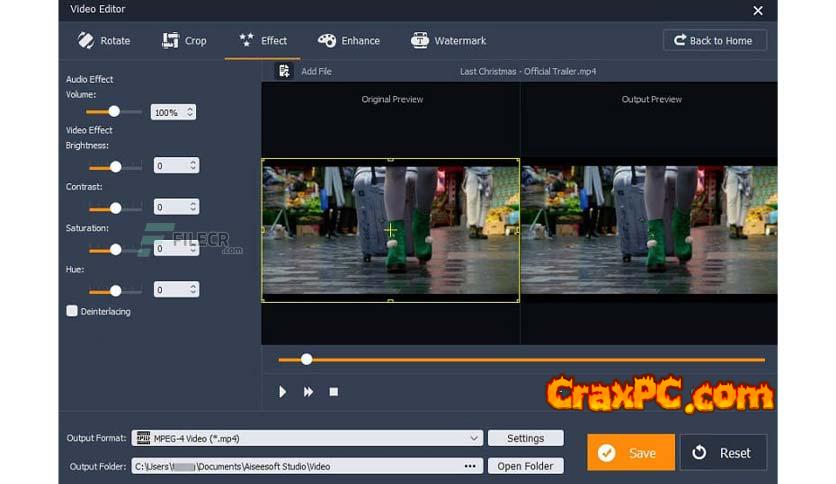
Task: Click the three-dot browse folder icon
Action: (470, 466)
